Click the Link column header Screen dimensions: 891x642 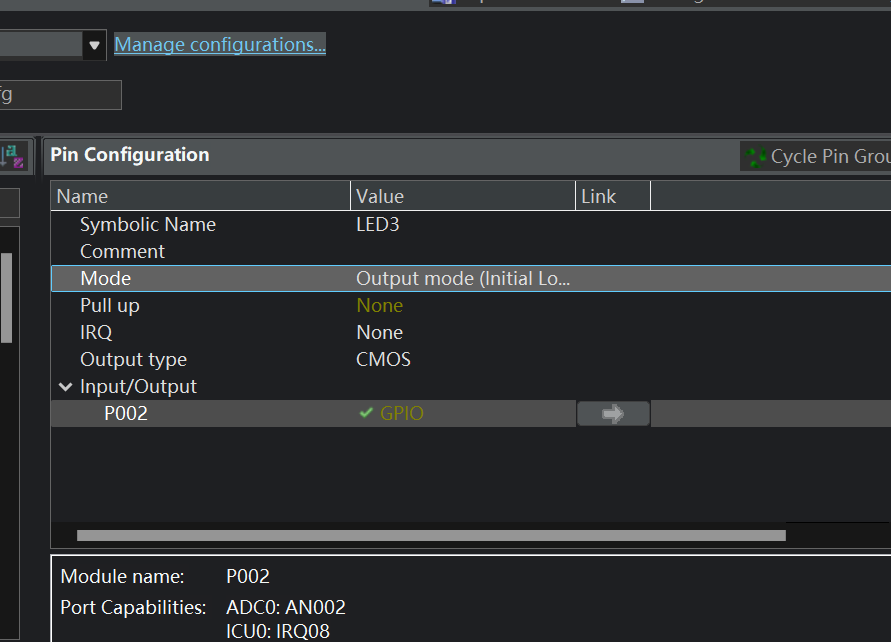click(613, 196)
